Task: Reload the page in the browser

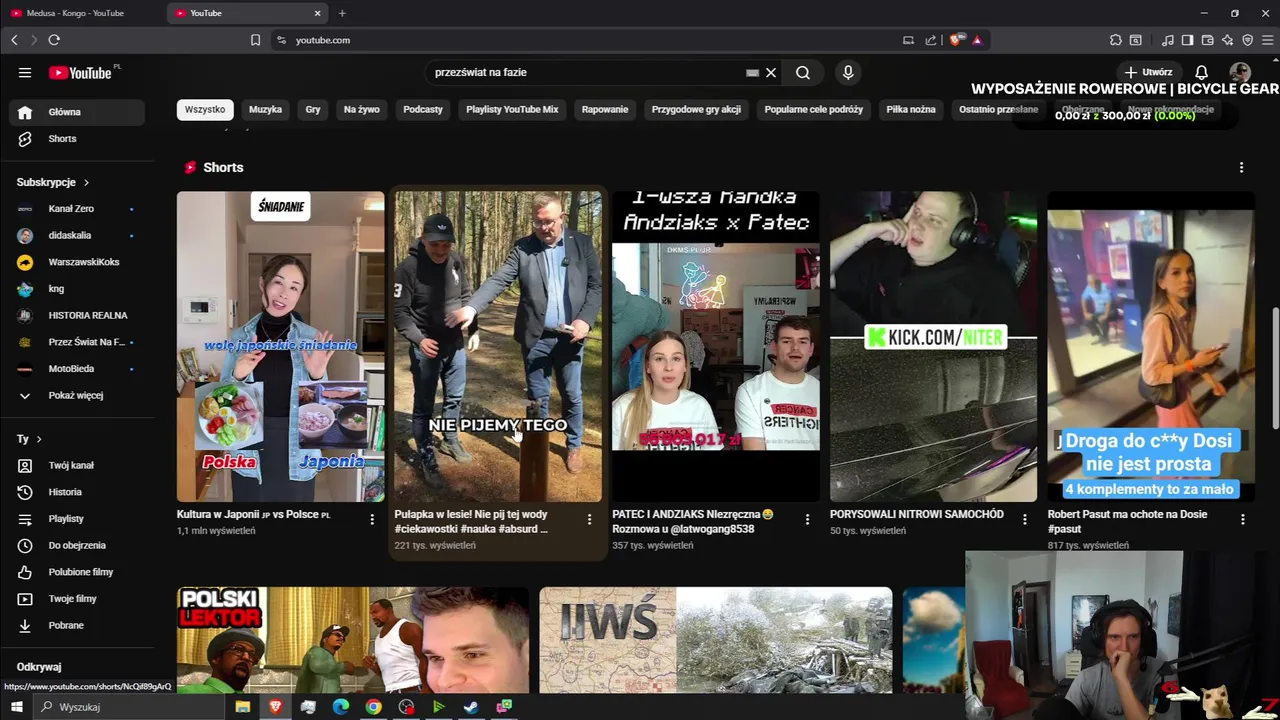Action: [54, 40]
